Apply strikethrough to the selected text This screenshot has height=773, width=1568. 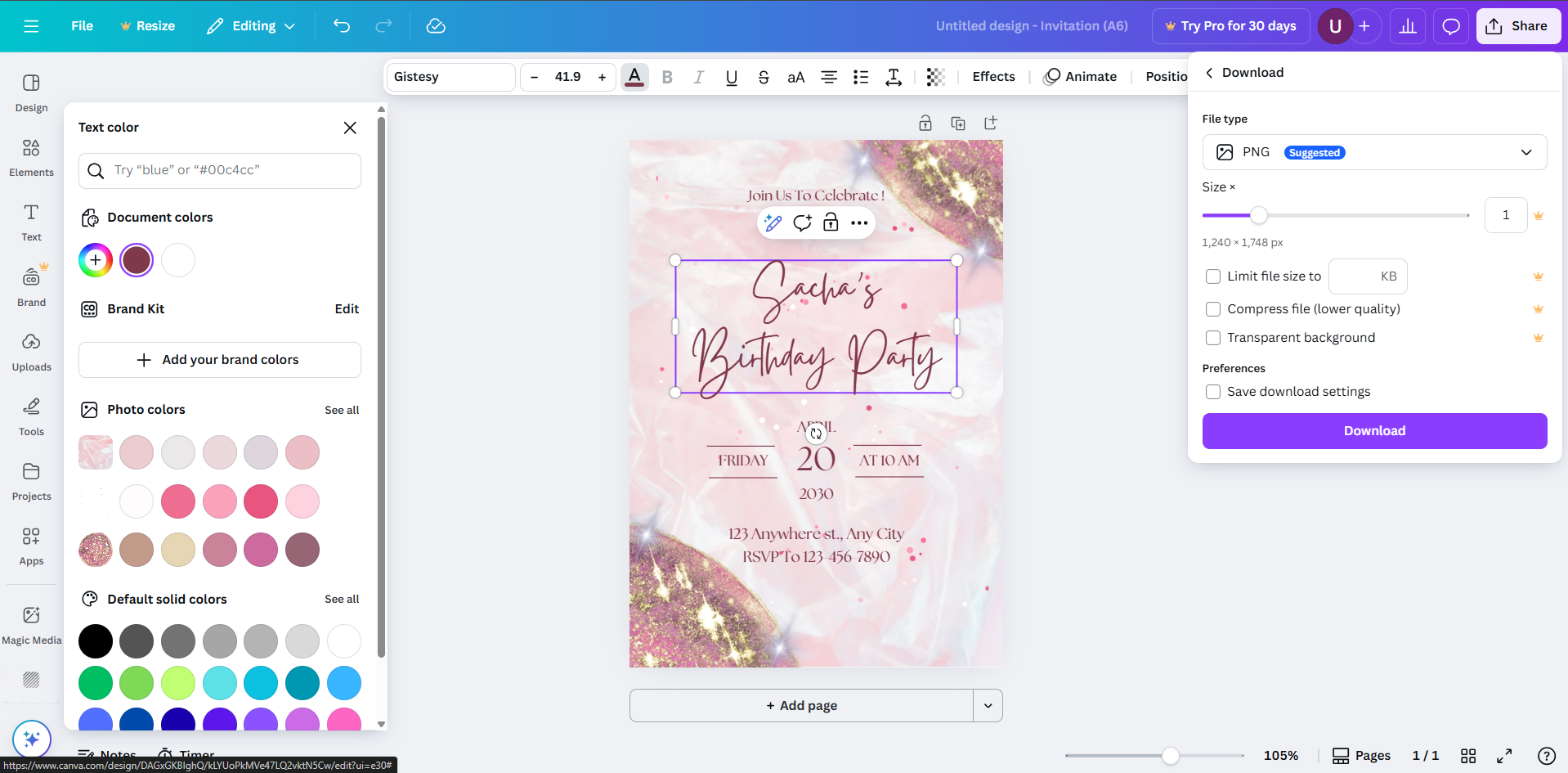763,77
